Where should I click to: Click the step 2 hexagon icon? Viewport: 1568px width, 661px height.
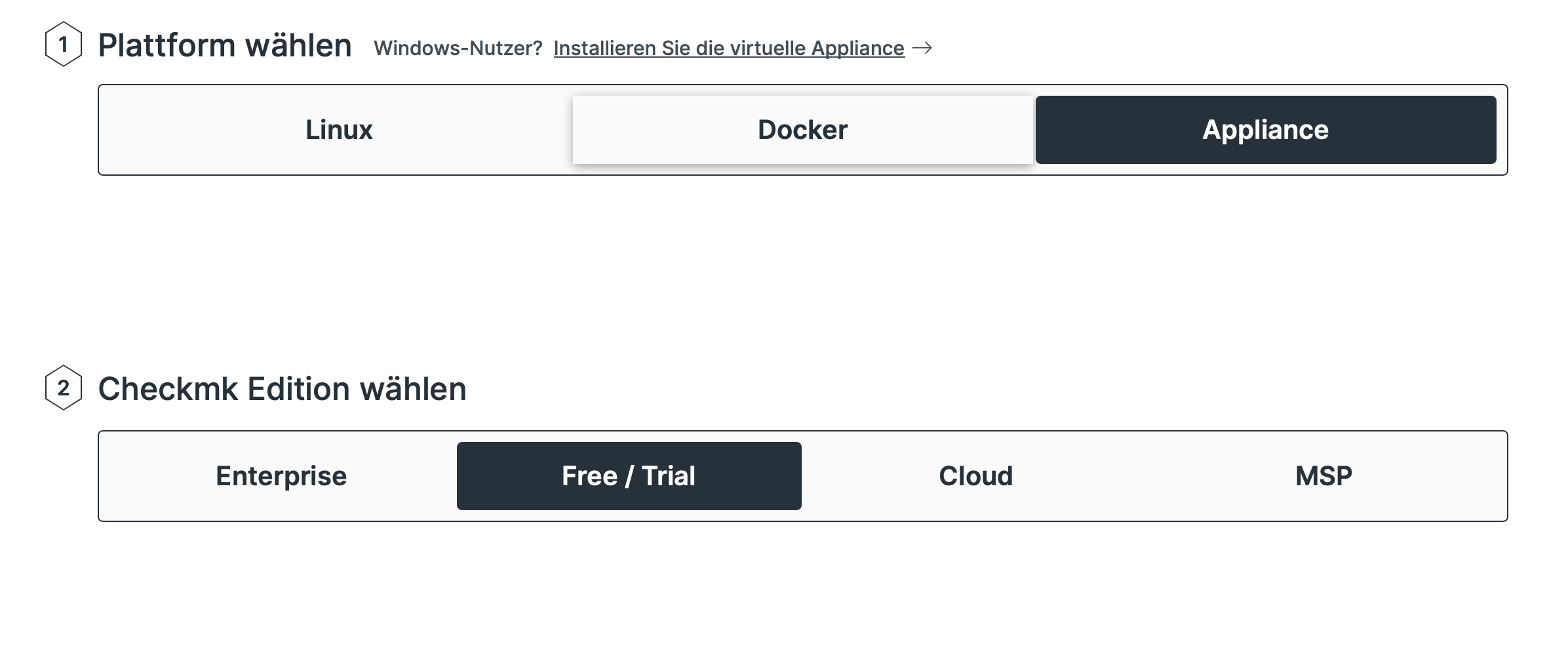pos(63,388)
